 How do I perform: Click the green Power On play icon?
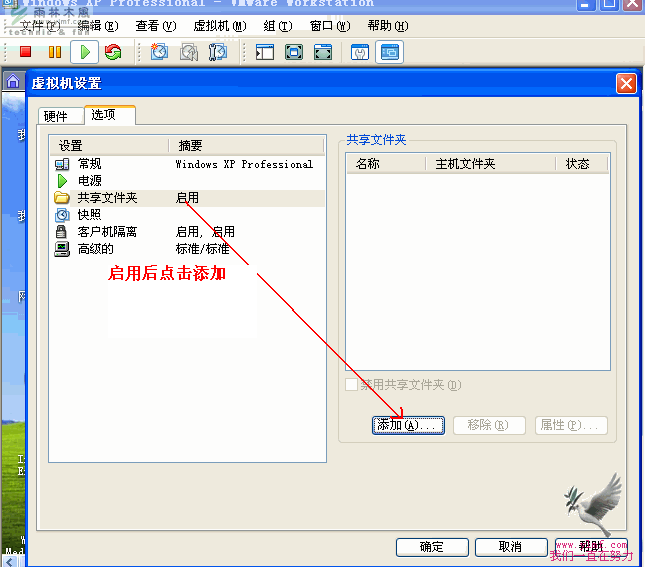pyautogui.click(x=85, y=52)
